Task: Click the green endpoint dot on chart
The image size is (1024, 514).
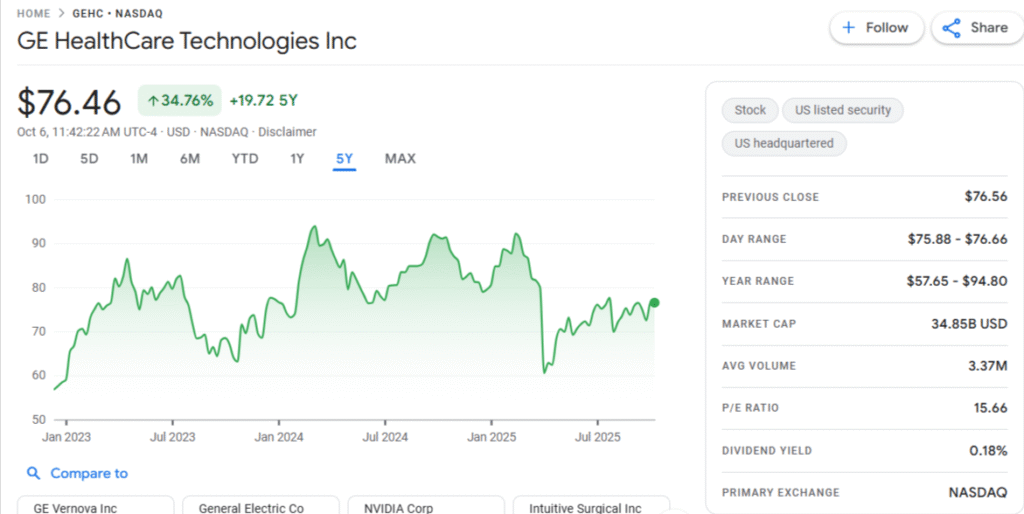Action: pos(655,303)
